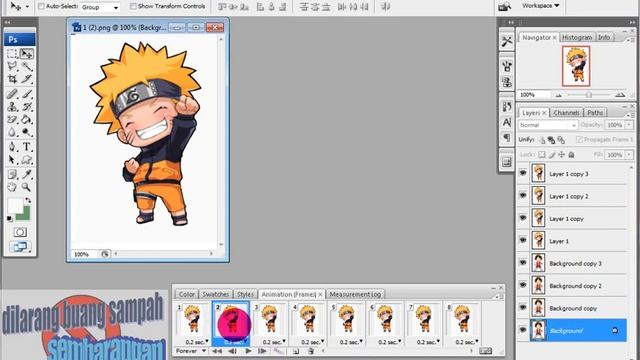
Task: Select the Type tool
Action: 27,147
